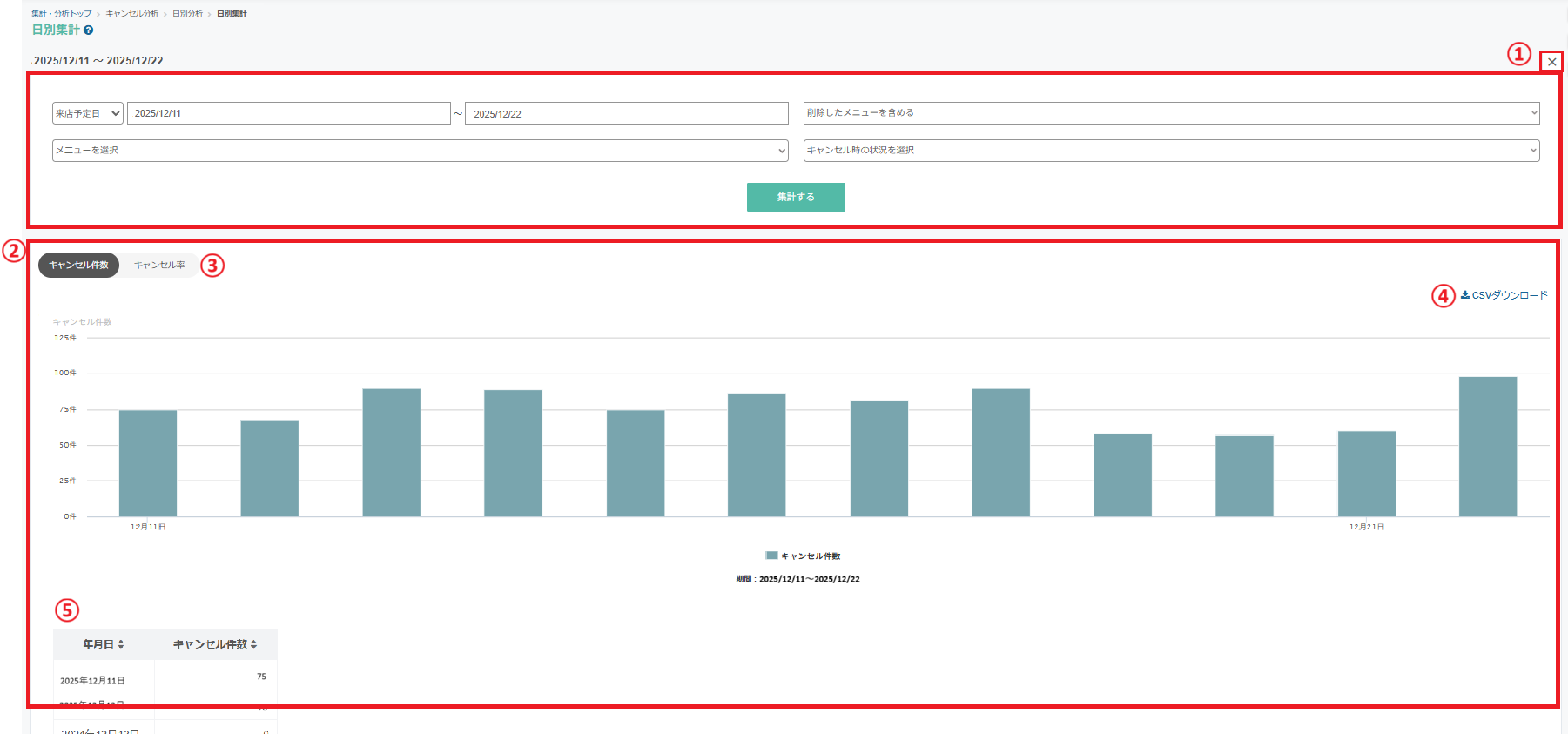Screen dimensions: 1568x734
Task: Open キャンセル分析 breadcrumb link
Action: pyautogui.click(x=132, y=14)
